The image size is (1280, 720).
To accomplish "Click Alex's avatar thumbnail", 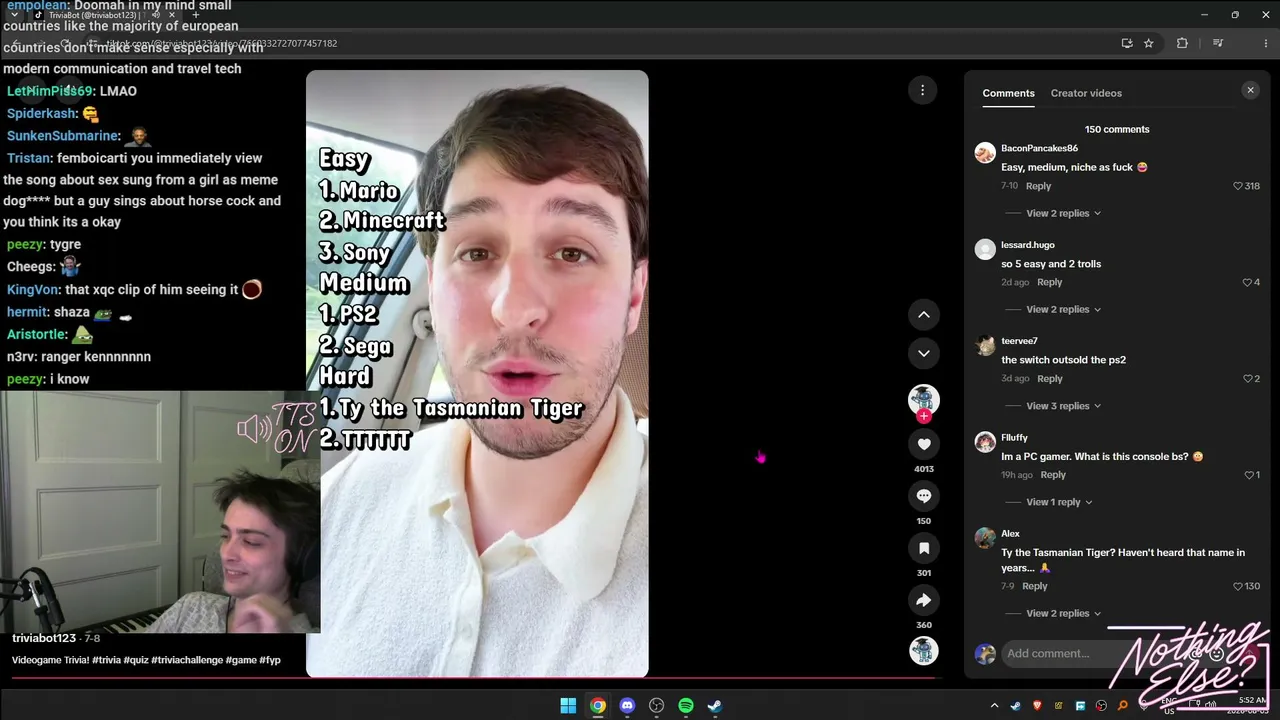I will tap(985, 537).
